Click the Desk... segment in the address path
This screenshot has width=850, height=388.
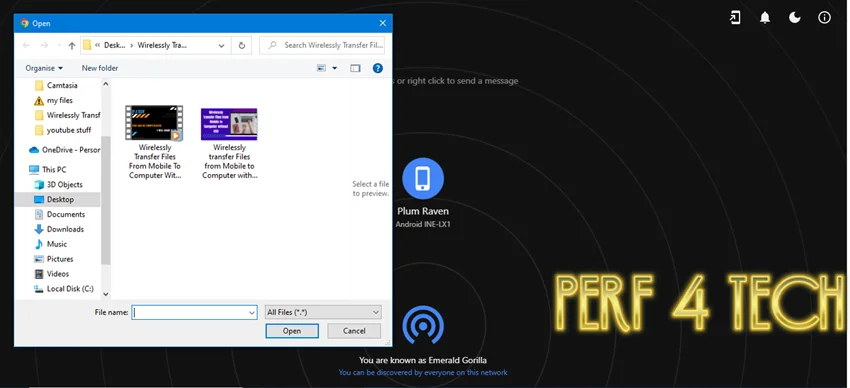[x=115, y=46]
